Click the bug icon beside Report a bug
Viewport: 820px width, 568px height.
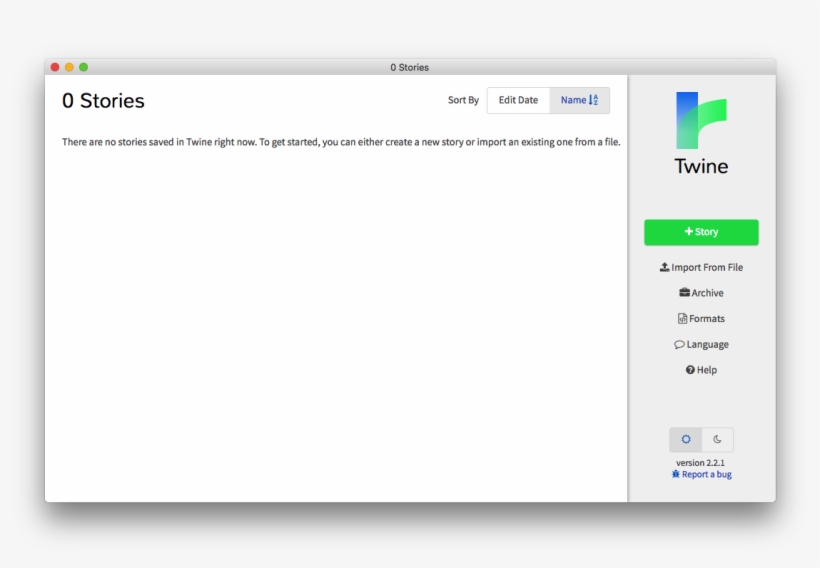pos(676,475)
